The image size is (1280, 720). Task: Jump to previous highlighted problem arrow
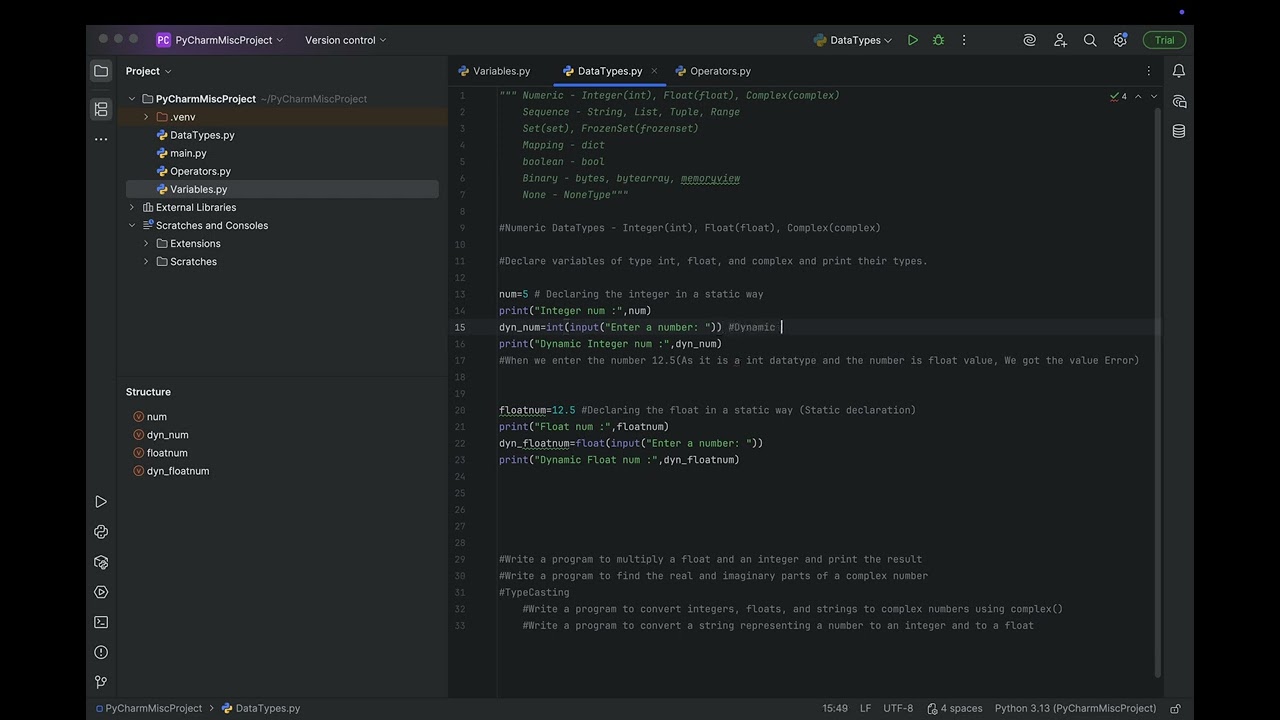coord(1137,96)
